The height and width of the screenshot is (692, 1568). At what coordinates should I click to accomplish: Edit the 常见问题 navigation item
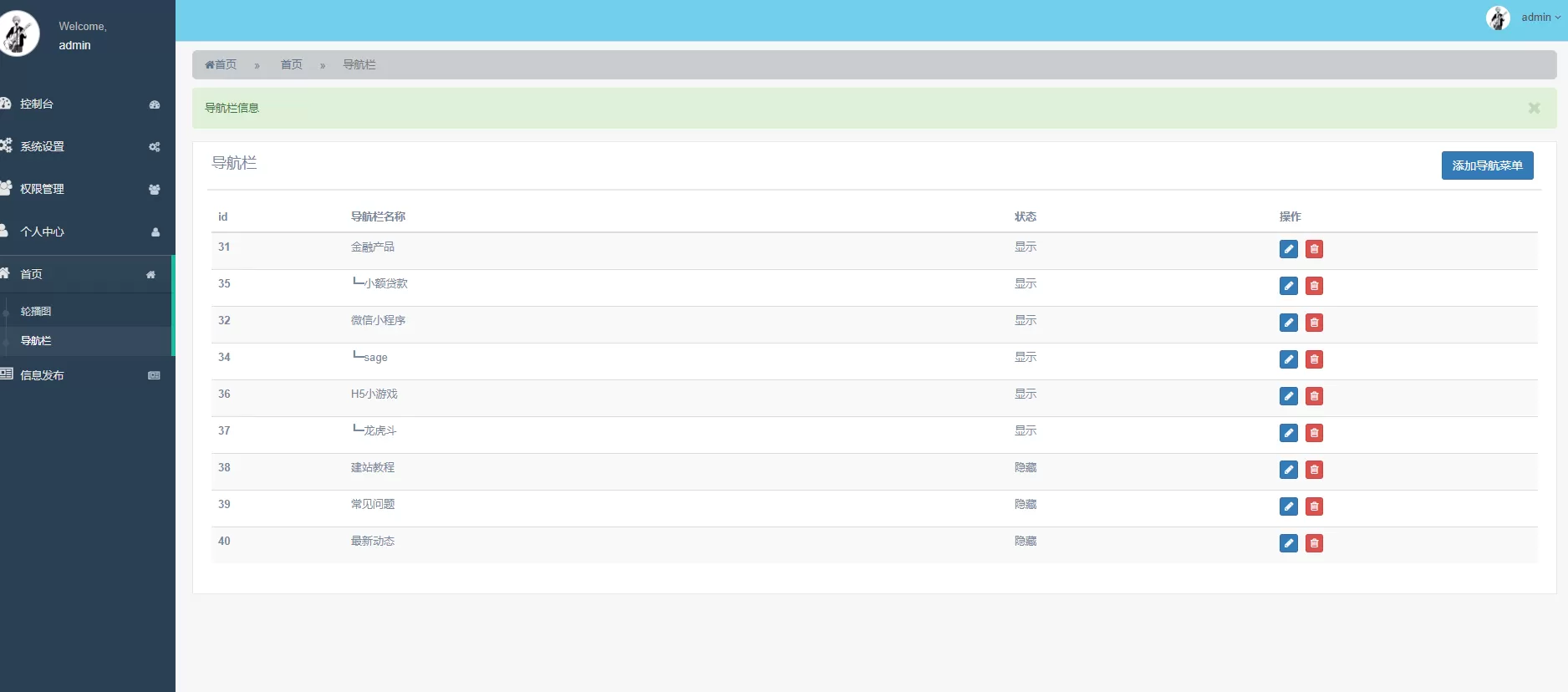(x=1288, y=506)
